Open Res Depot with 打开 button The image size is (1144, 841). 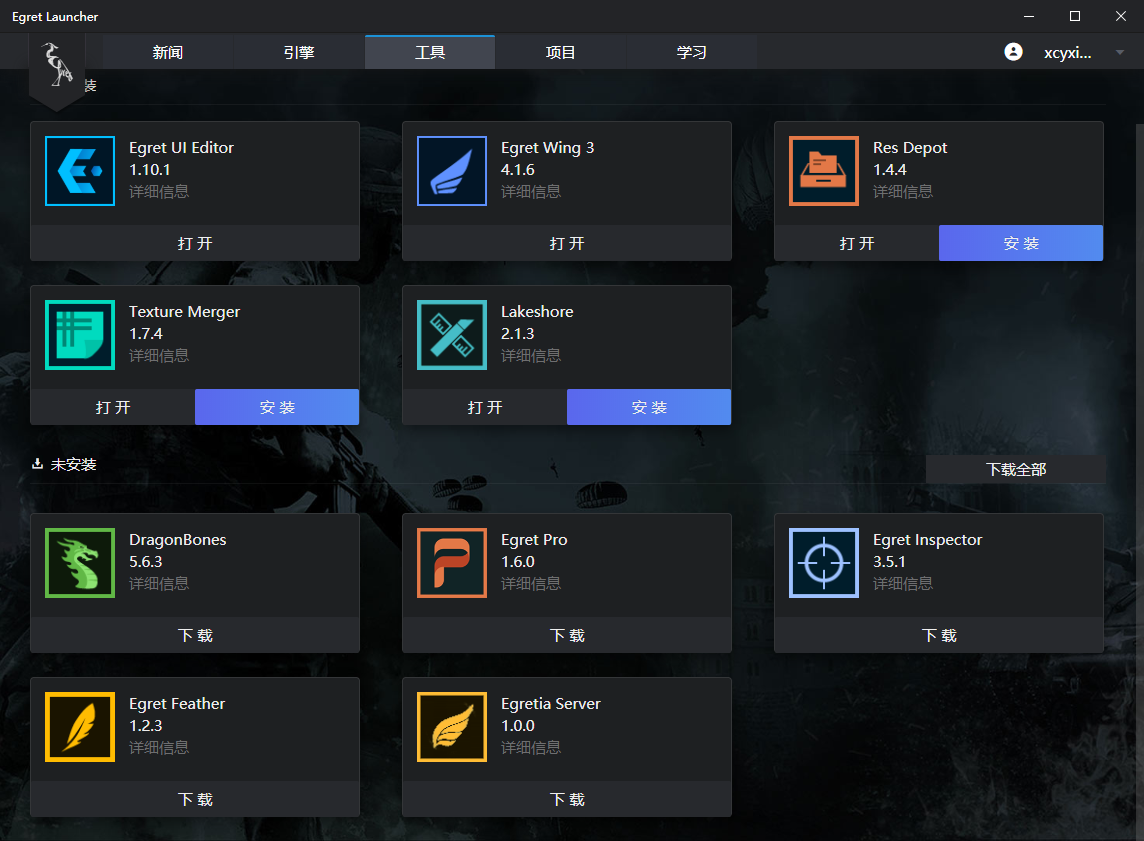pos(857,243)
